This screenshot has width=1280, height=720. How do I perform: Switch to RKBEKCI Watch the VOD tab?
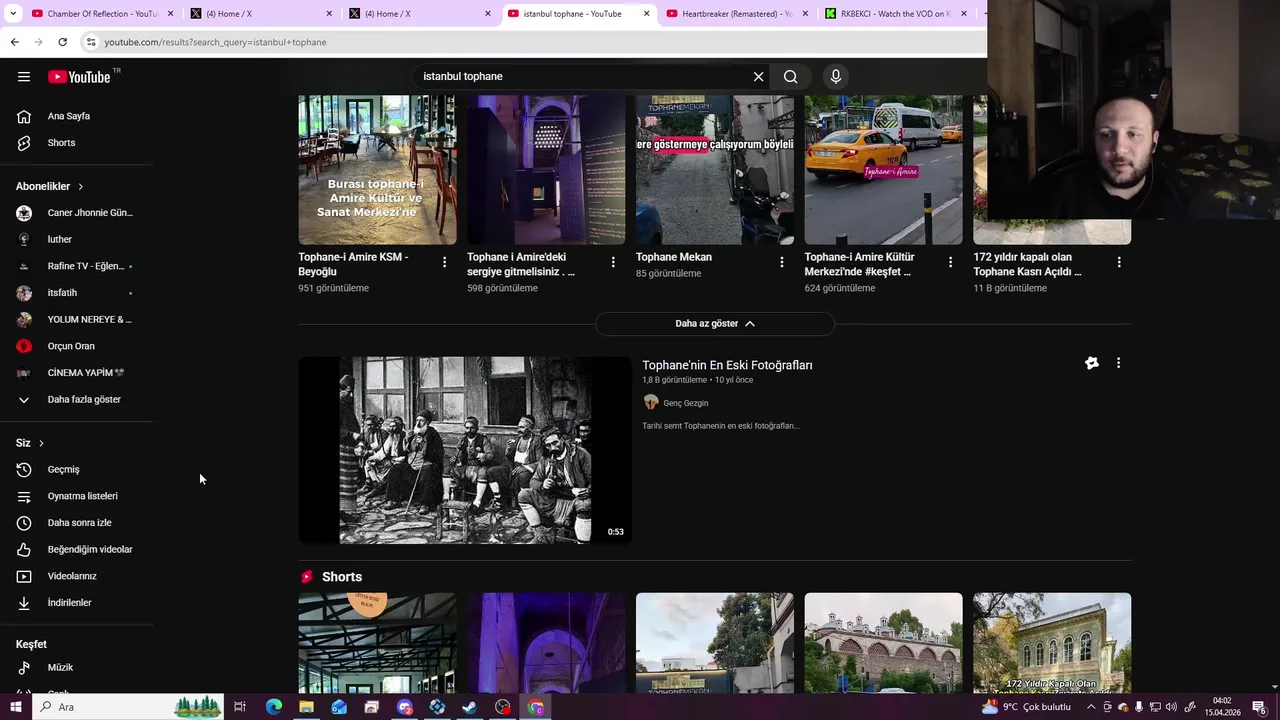tap(896, 14)
